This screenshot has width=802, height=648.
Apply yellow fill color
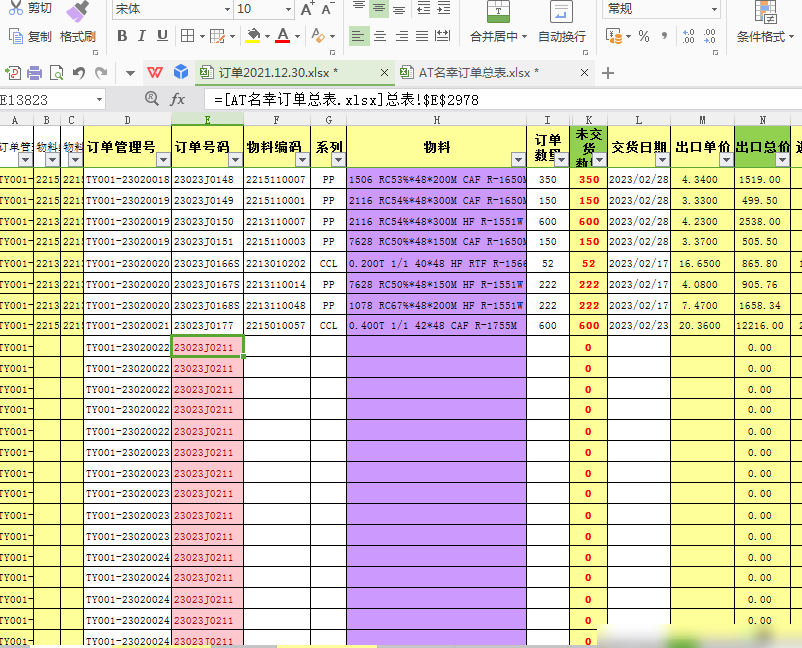coord(253,36)
